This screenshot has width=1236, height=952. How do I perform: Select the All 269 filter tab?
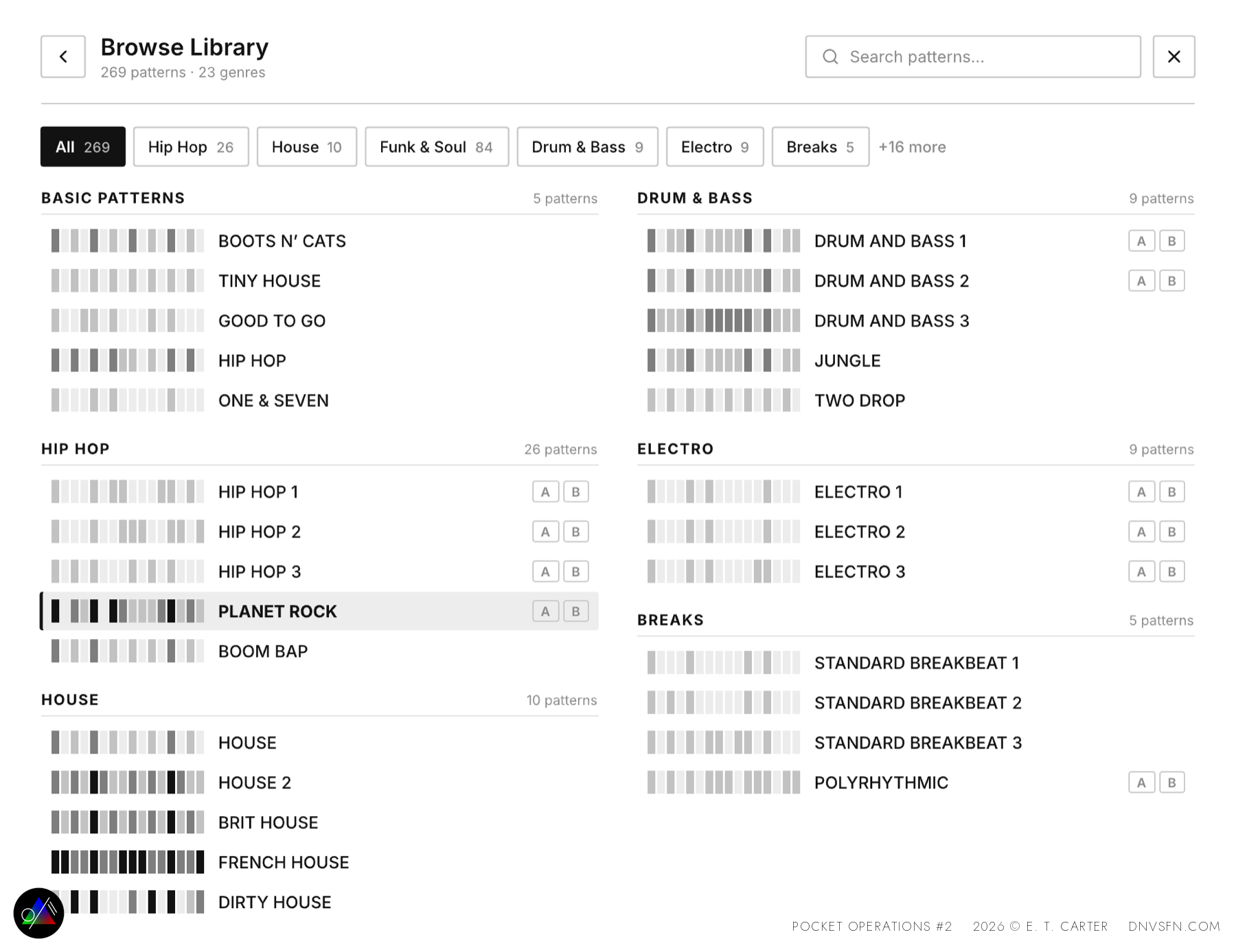coord(83,147)
